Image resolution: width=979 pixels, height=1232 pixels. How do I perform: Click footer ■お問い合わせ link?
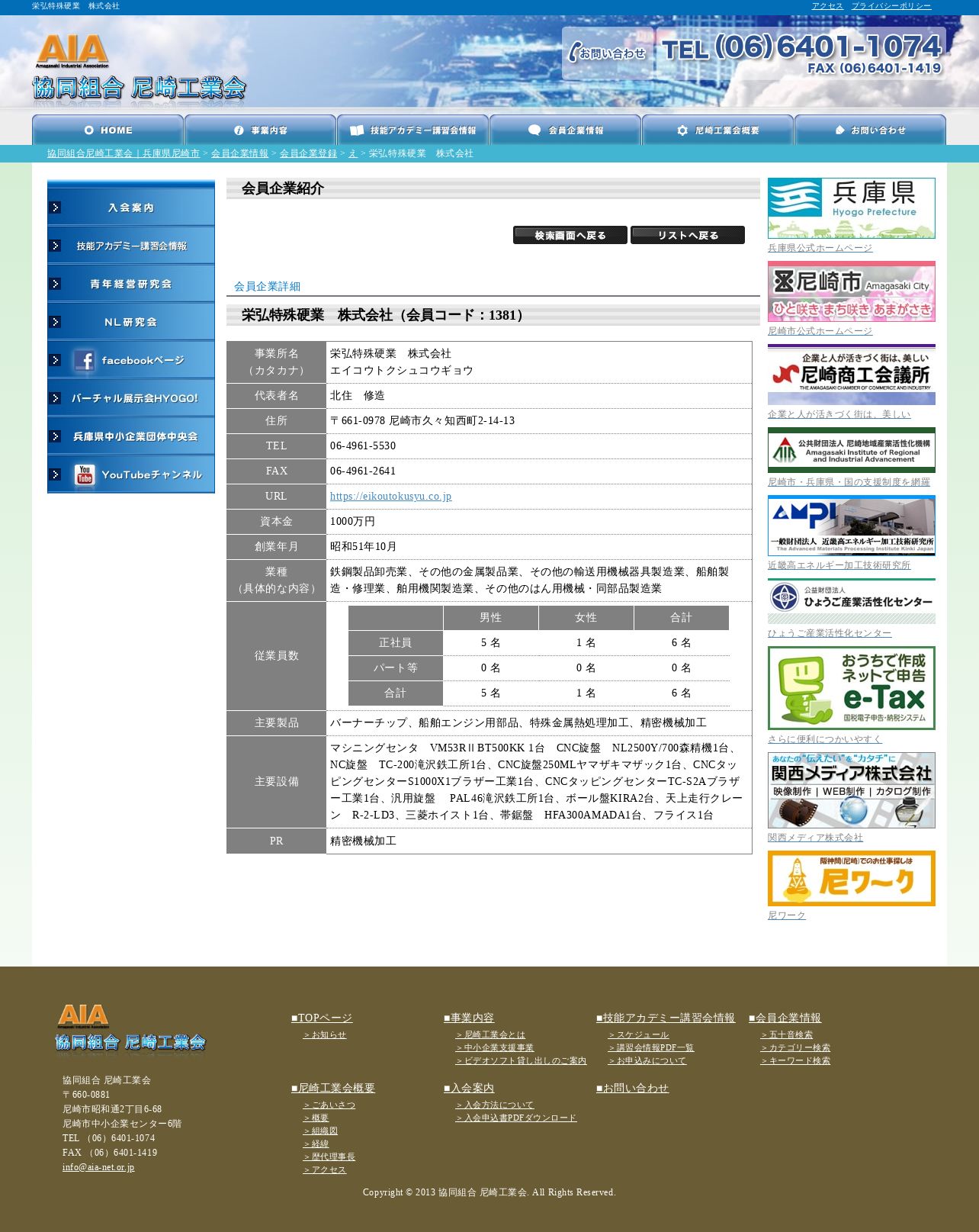pos(632,1089)
